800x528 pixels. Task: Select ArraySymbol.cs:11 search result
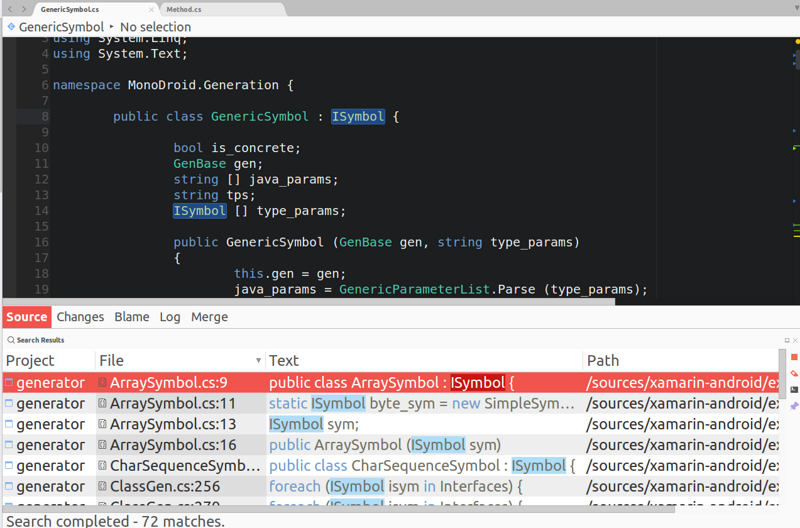tap(391, 404)
